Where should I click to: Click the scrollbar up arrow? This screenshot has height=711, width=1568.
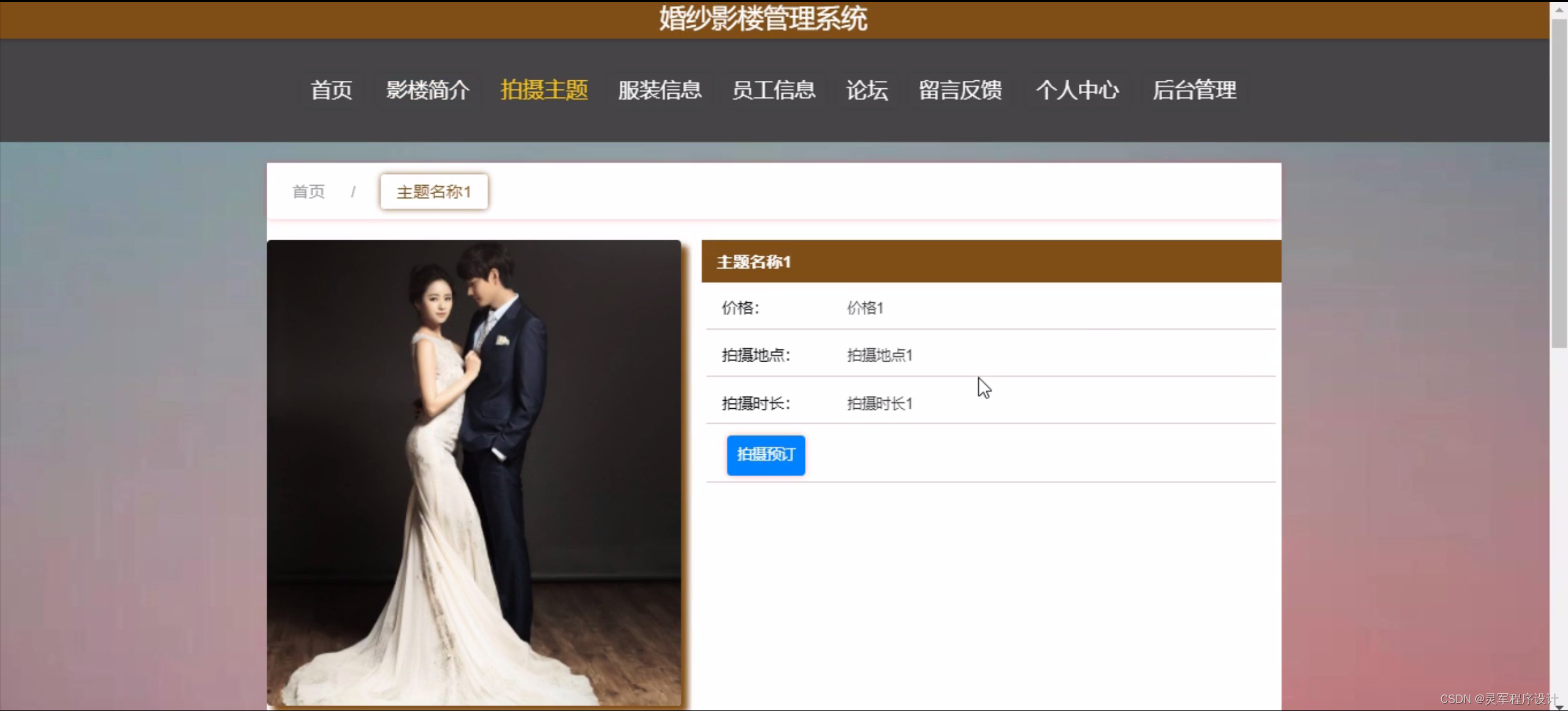coord(1559,9)
